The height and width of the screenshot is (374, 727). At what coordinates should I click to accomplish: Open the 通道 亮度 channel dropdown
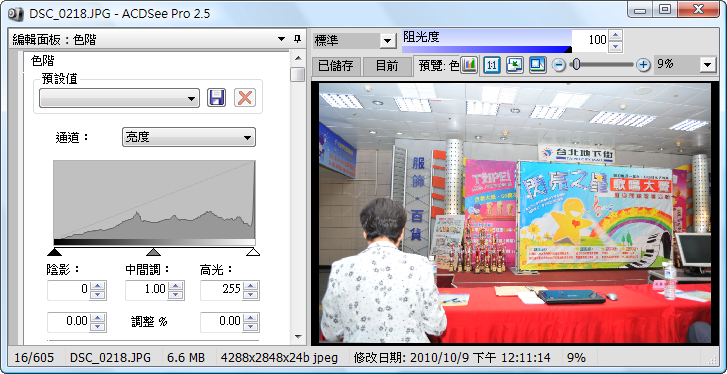189,137
